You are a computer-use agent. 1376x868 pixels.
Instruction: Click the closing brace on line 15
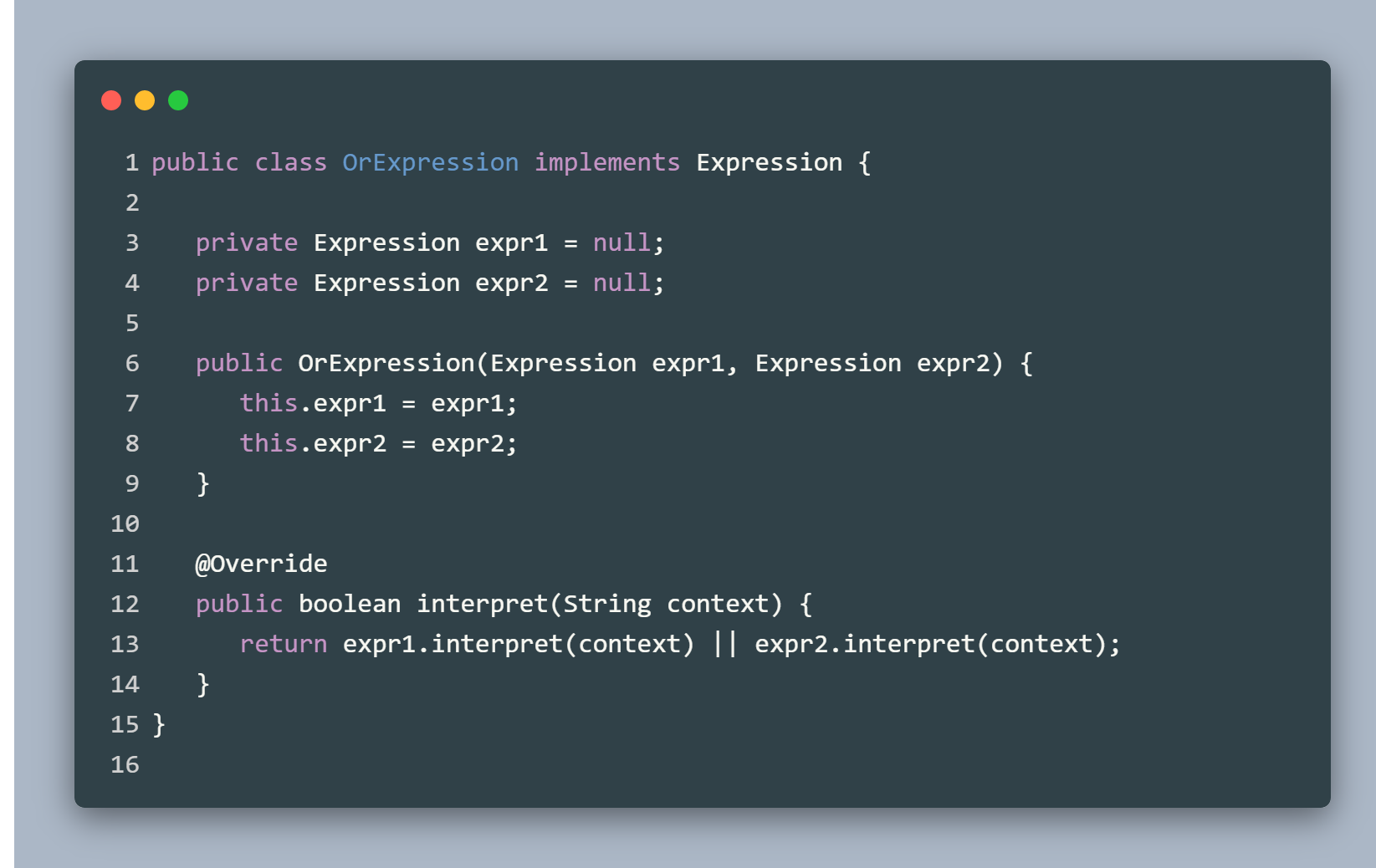tap(159, 724)
